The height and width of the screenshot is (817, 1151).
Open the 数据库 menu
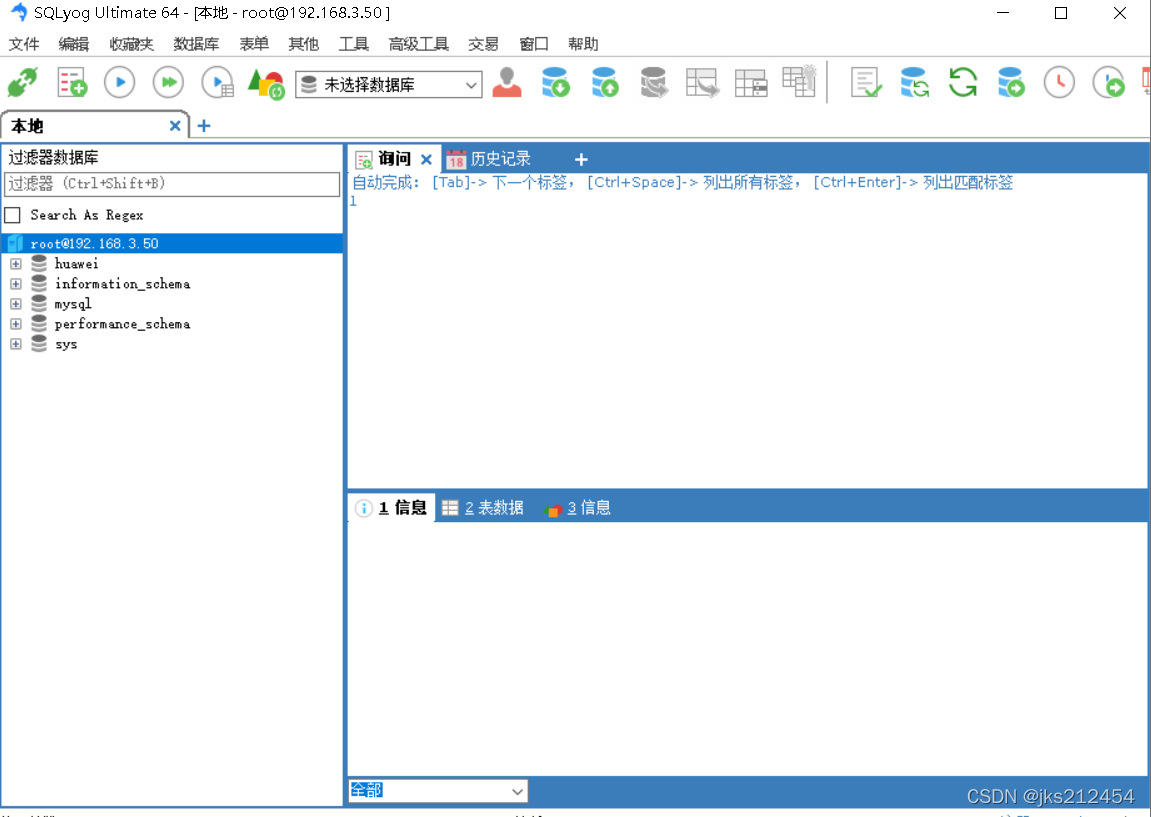pos(196,44)
